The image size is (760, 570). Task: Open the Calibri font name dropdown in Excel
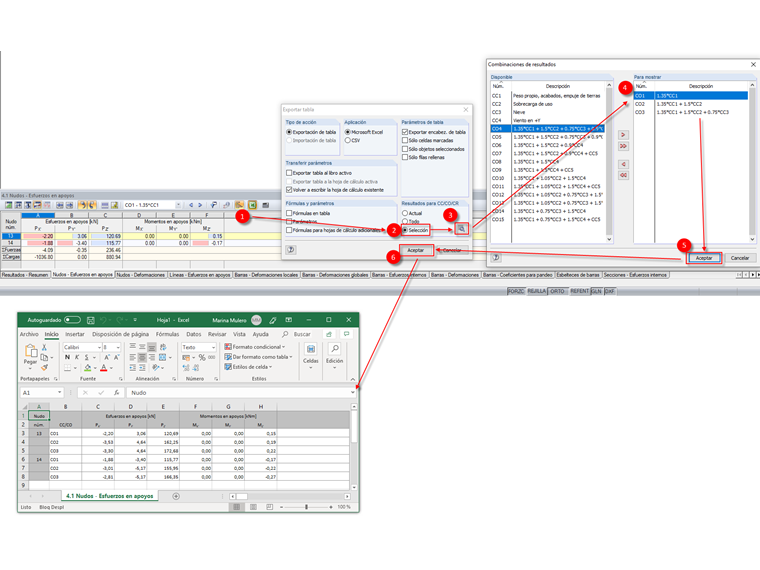[99, 347]
